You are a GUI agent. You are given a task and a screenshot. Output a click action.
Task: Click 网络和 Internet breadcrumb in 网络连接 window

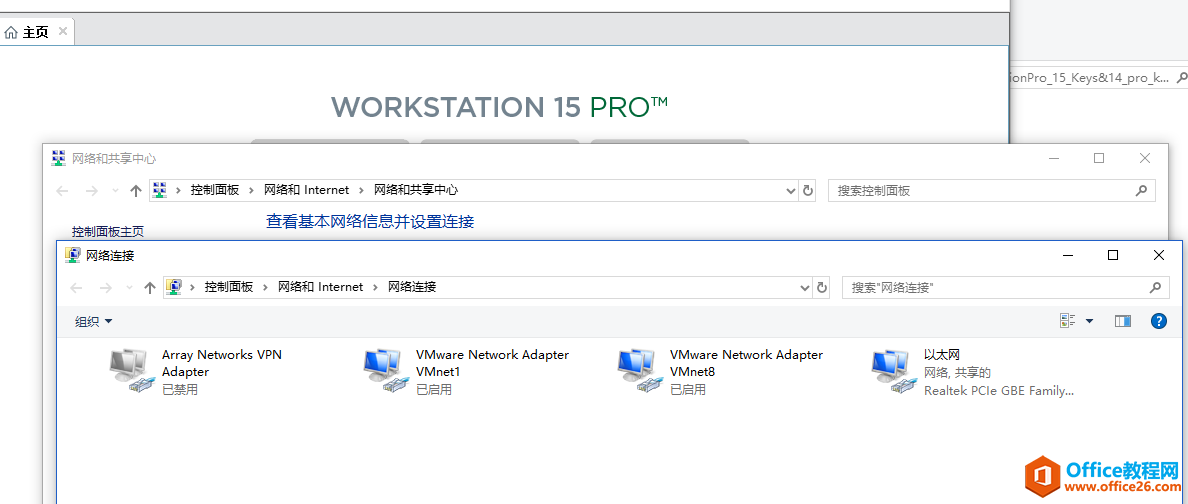click(x=320, y=287)
